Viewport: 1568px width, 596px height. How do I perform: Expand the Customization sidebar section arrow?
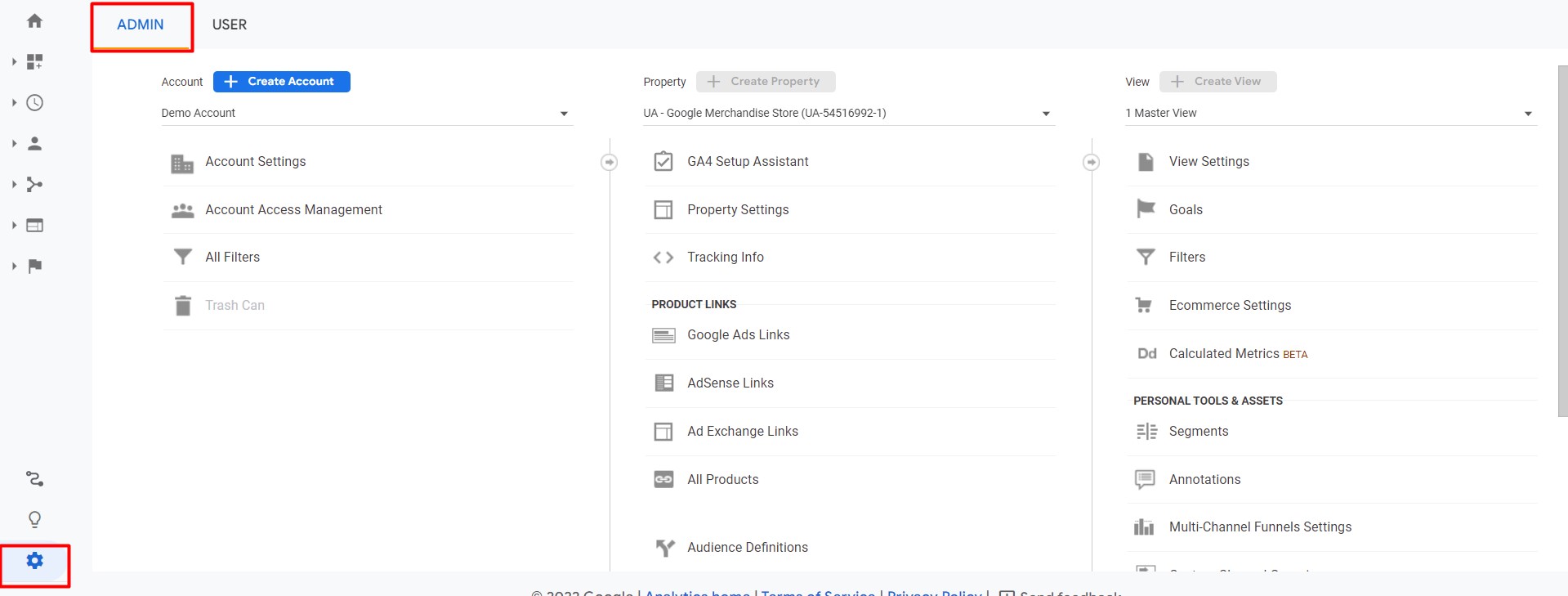point(14,62)
